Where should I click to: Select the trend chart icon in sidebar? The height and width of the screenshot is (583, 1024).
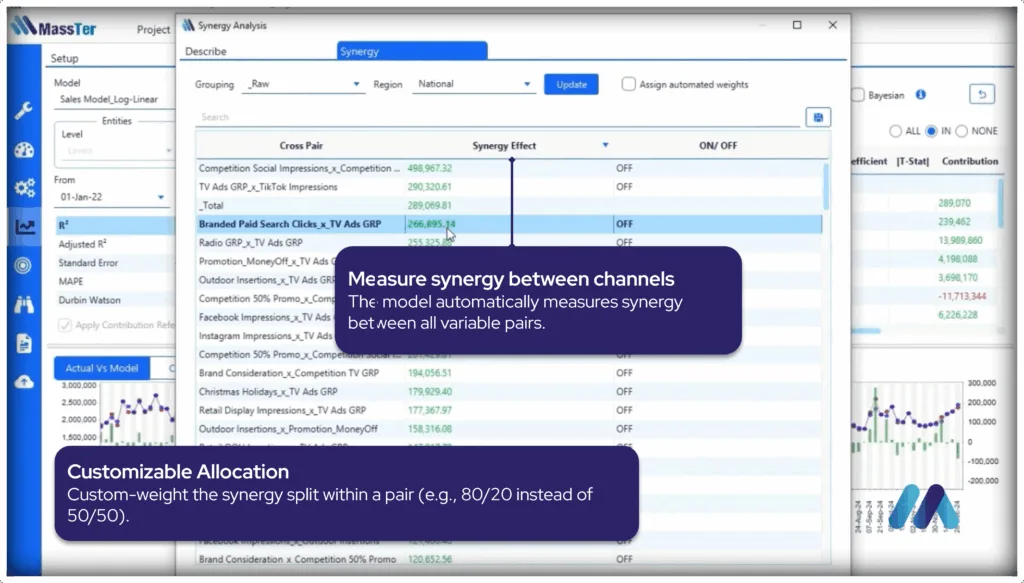24,227
